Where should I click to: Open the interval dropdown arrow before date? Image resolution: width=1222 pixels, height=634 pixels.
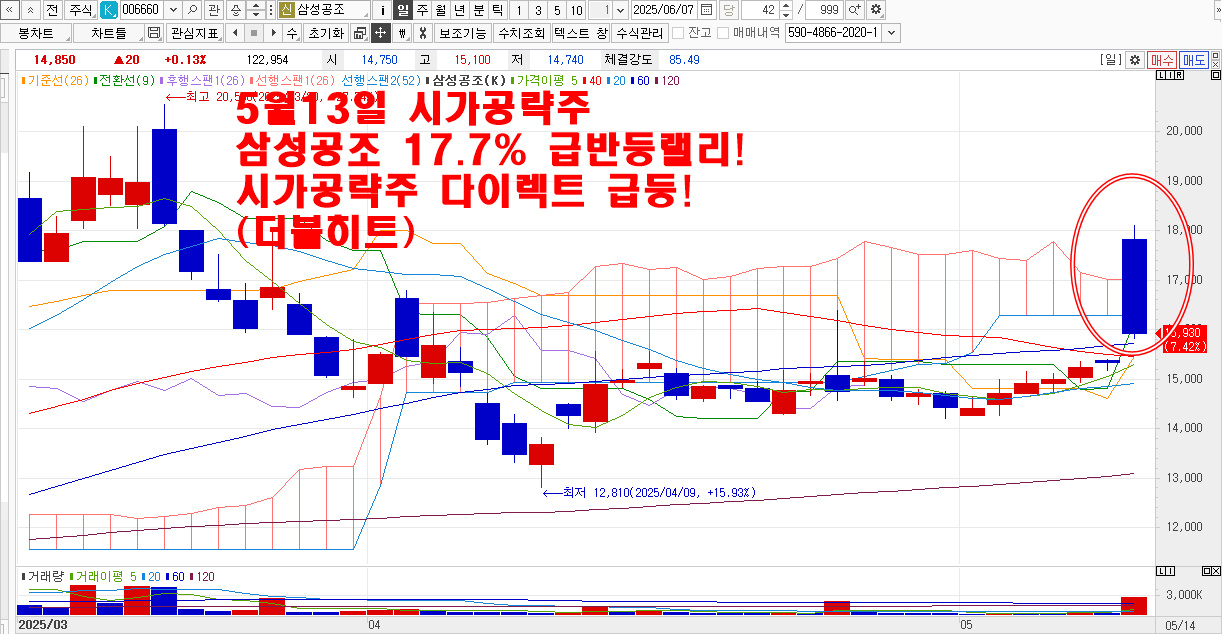click(622, 10)
